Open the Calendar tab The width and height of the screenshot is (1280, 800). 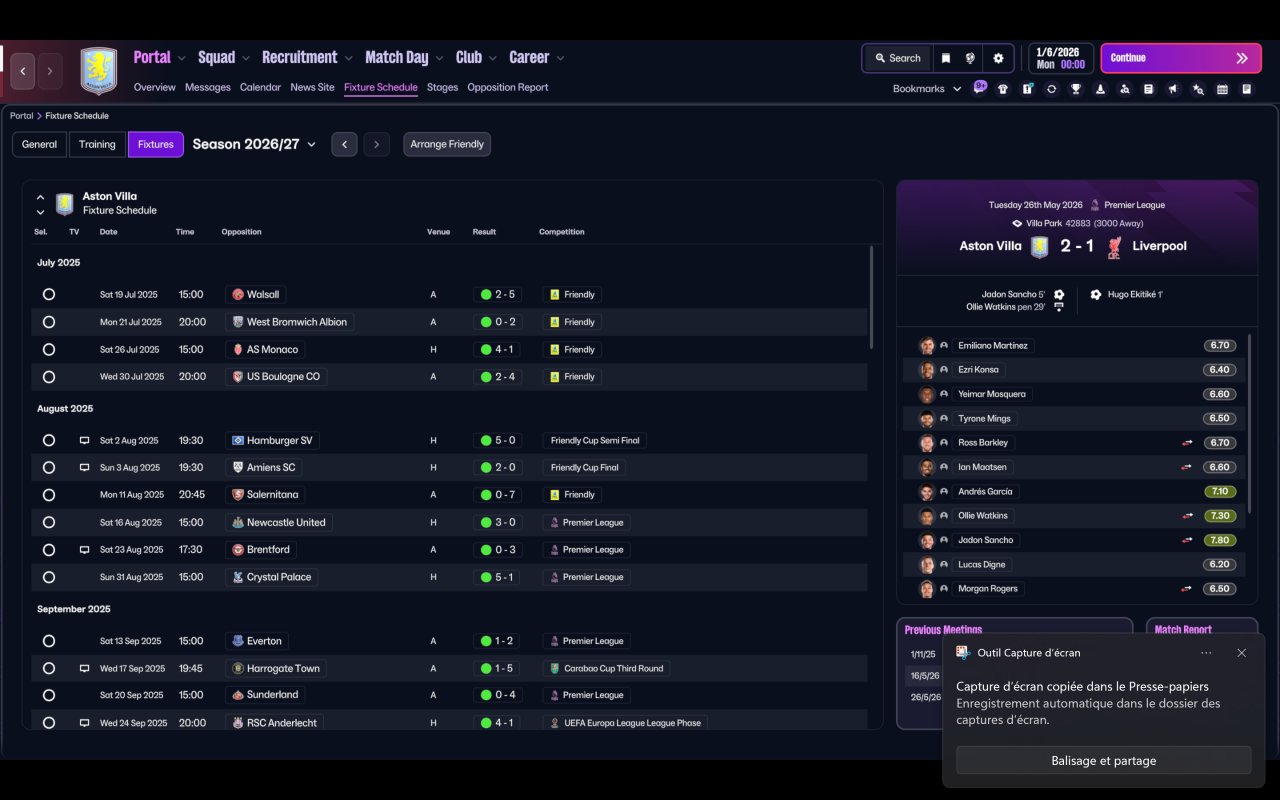(260, 87)
